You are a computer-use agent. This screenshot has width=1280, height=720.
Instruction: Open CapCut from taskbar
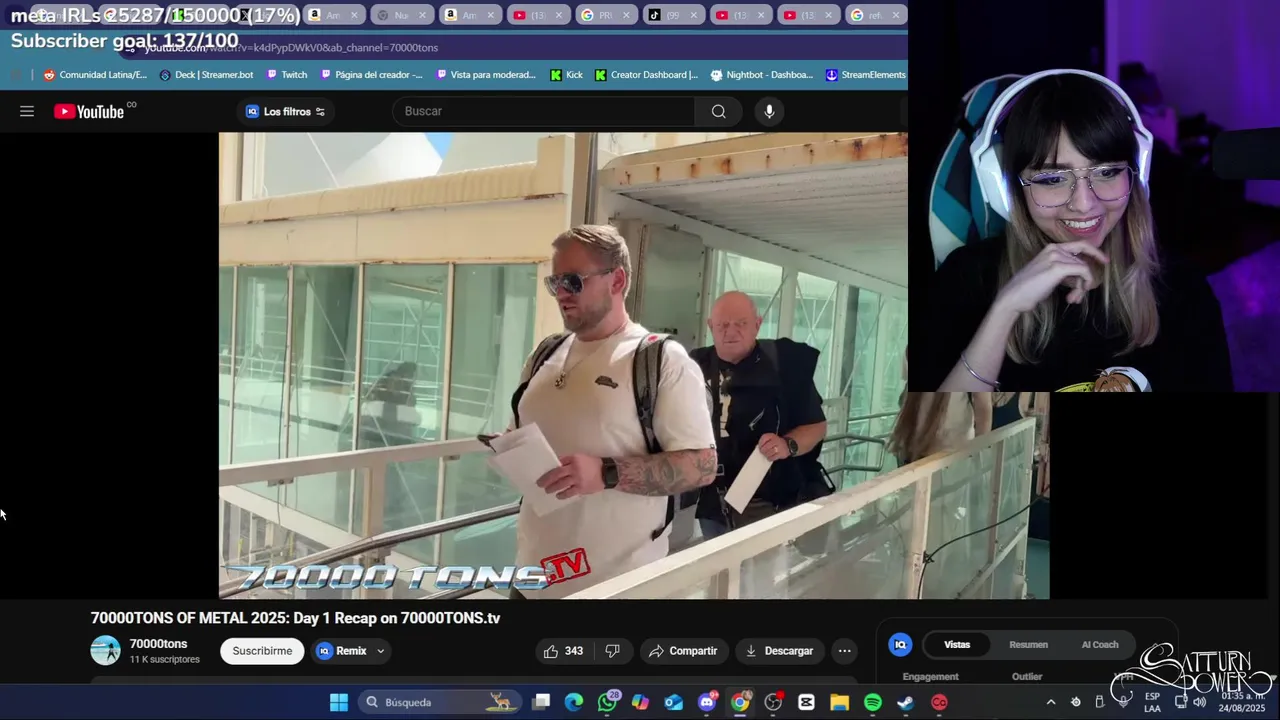click(x=806, y=702)
